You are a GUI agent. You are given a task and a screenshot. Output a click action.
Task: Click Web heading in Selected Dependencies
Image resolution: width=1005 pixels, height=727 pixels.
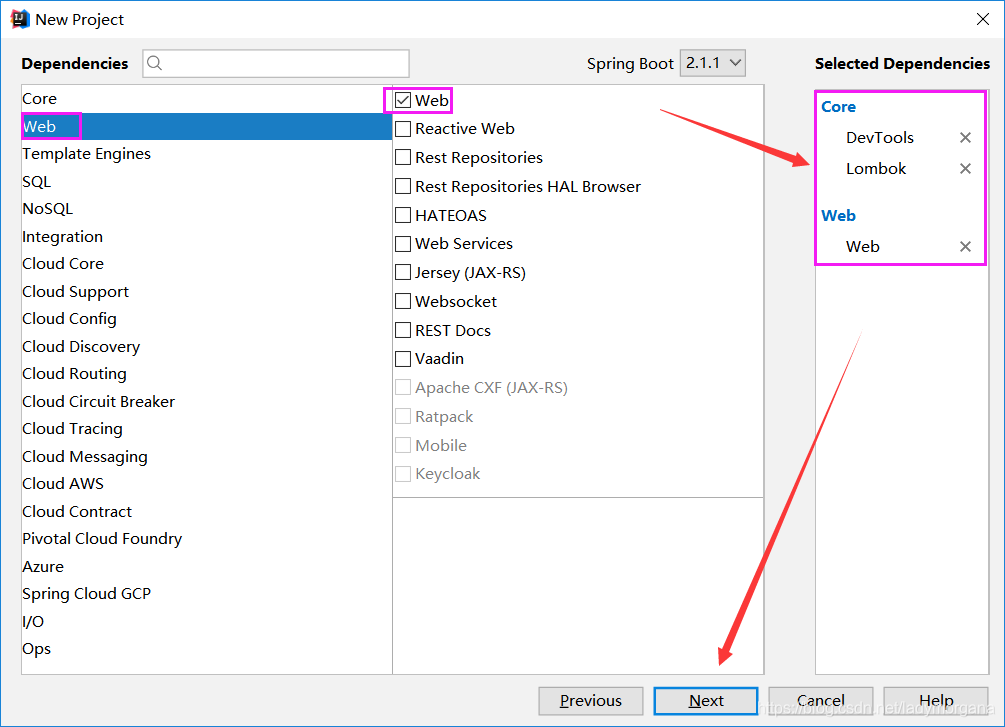pyautogui.click(x=838, y=216)
